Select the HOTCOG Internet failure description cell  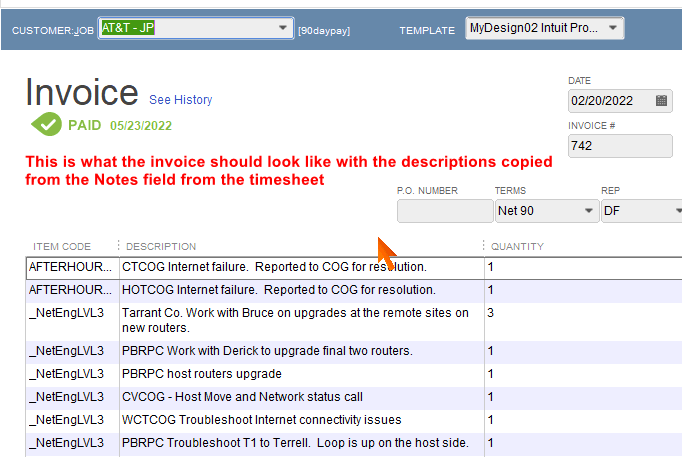tap(302, 290)
